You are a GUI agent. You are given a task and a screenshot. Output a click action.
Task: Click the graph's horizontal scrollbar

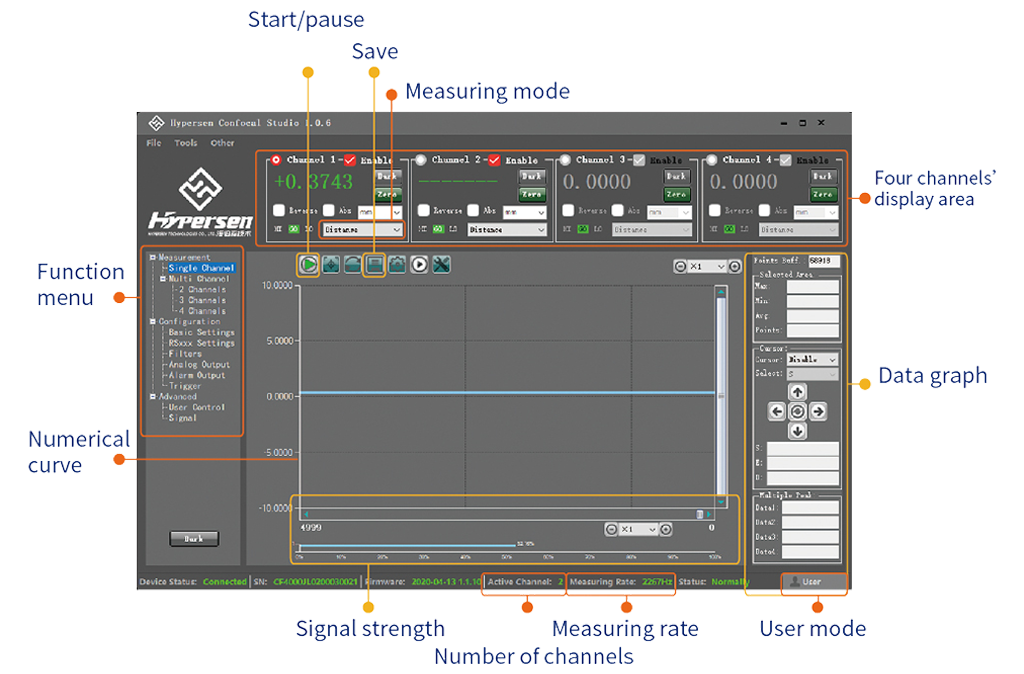click(507, 515)
